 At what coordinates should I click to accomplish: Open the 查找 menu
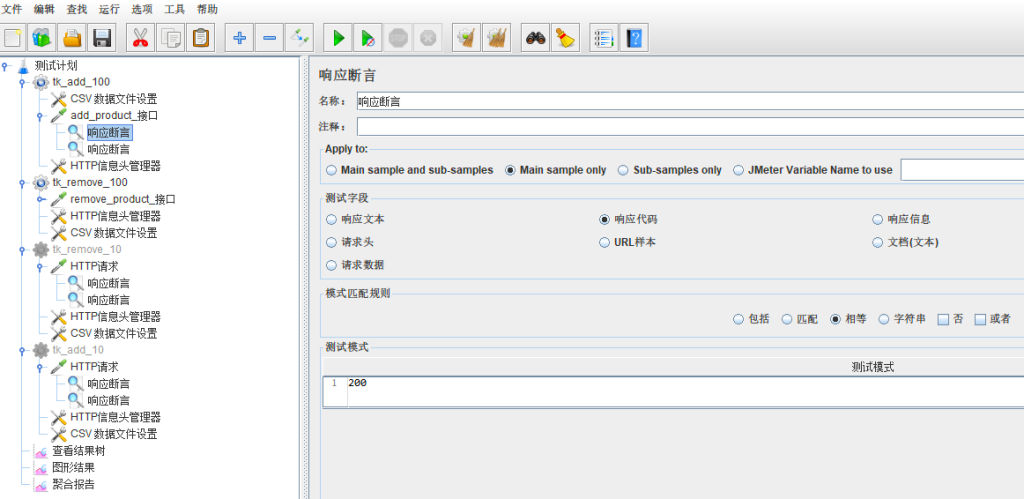tap(77, 9)
